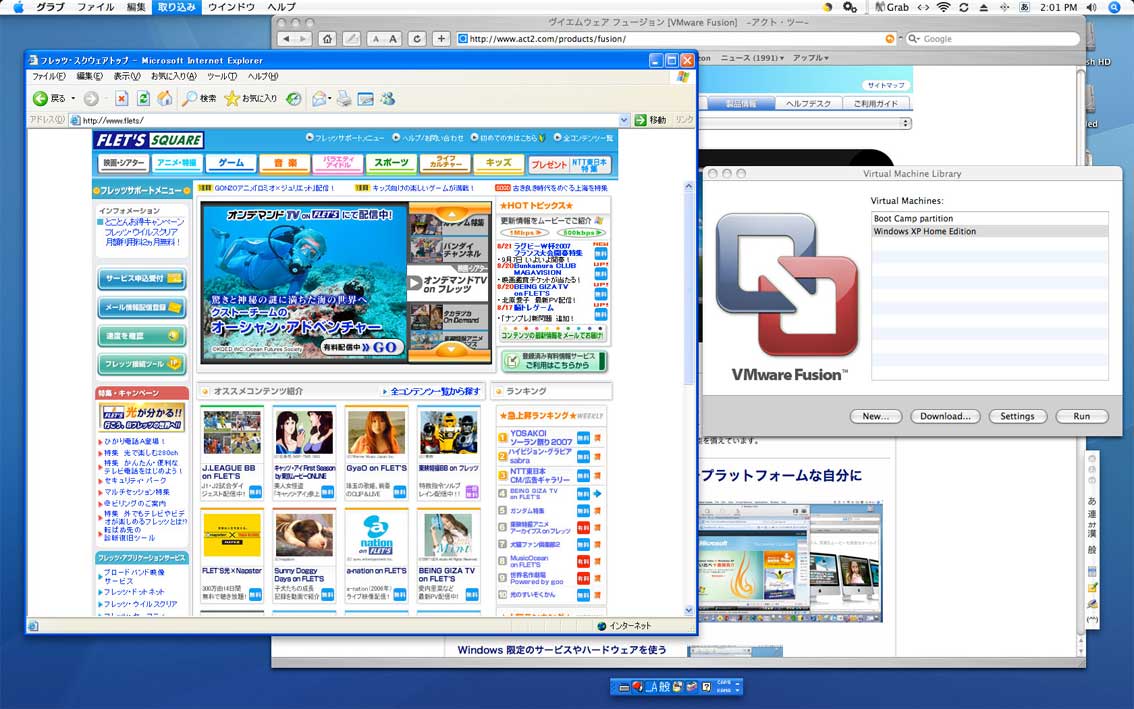Image resolution: width=1134 pixels, height=709 pixels.
Task: Open the 取り込み menu in the Mac menu bar
Action: coord(176,7)
